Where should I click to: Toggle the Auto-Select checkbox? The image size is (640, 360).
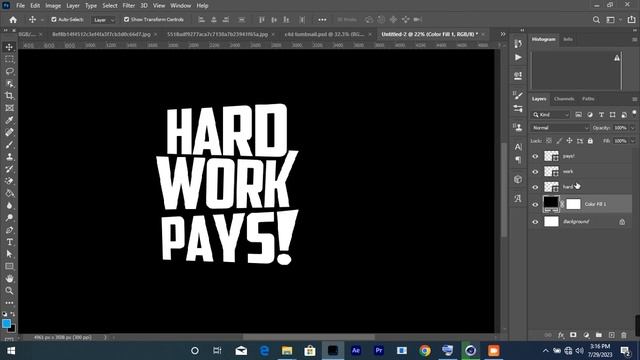pyautogui.click(x=53, y=20)
